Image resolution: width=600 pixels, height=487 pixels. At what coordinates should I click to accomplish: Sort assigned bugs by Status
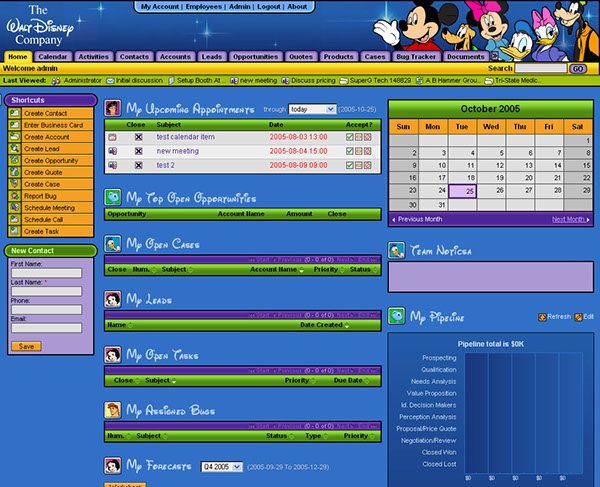[x=280, y=436]
